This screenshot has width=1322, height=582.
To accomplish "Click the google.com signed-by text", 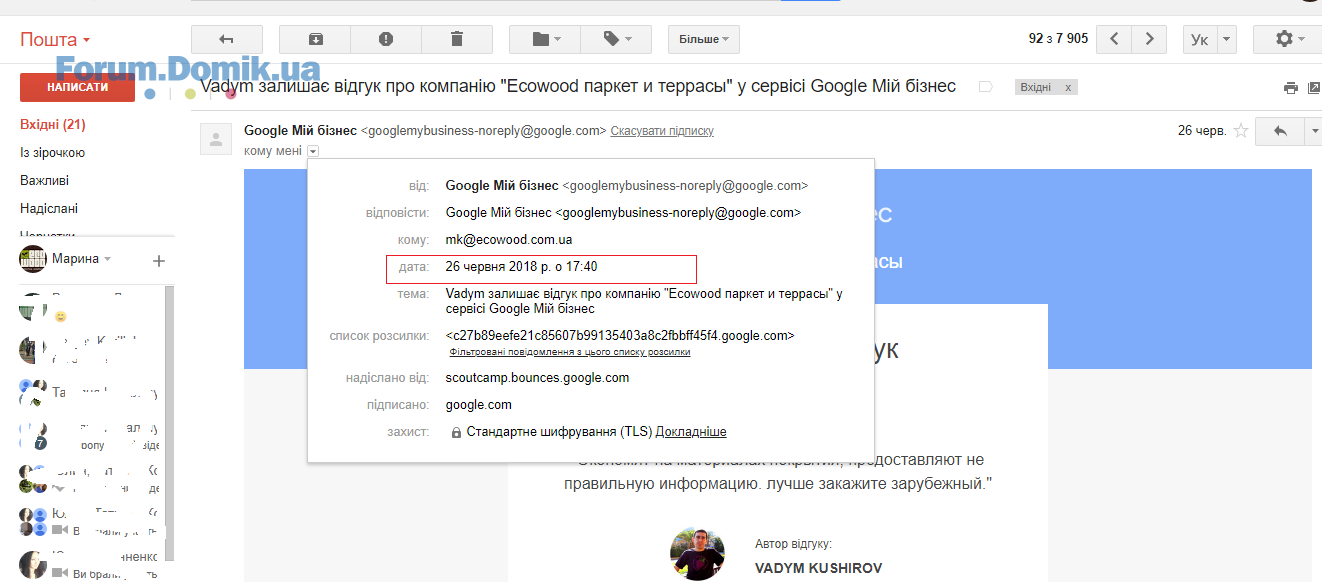I will coord(479,405).
